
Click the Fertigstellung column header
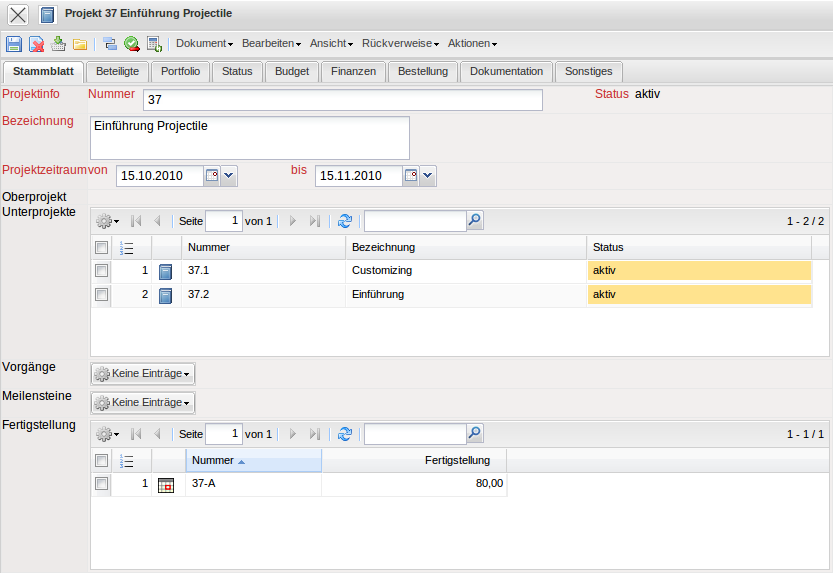(x=457, y=461)
